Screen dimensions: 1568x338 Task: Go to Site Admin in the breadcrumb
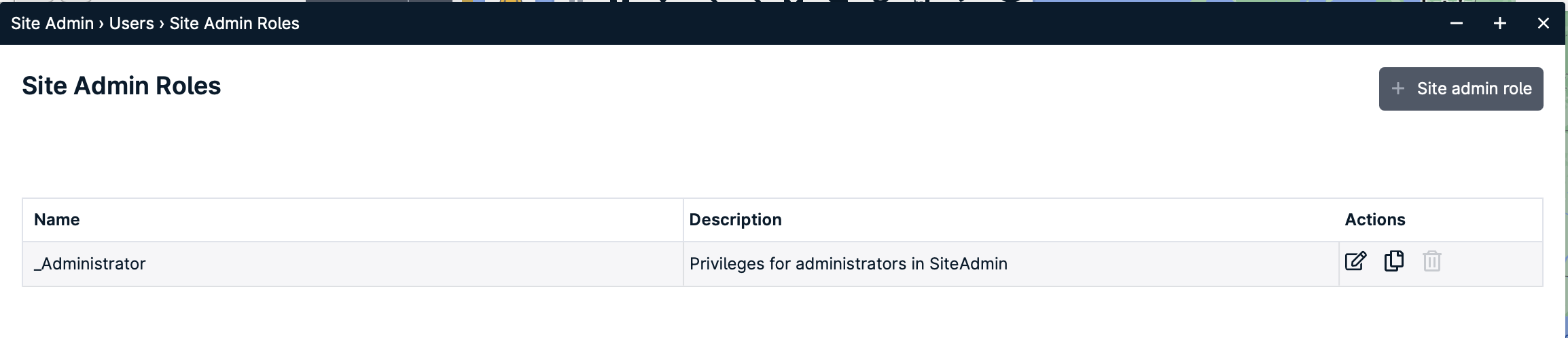52,23
